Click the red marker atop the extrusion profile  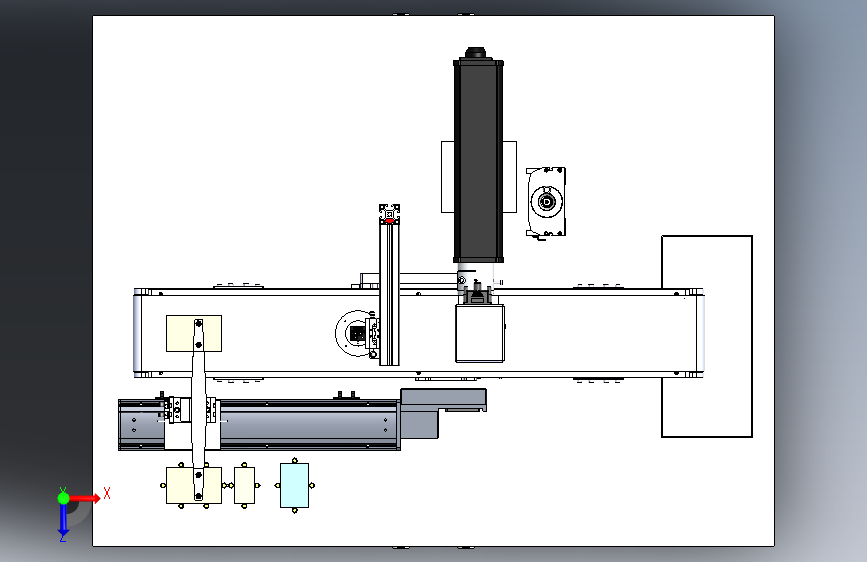[389, 221]
